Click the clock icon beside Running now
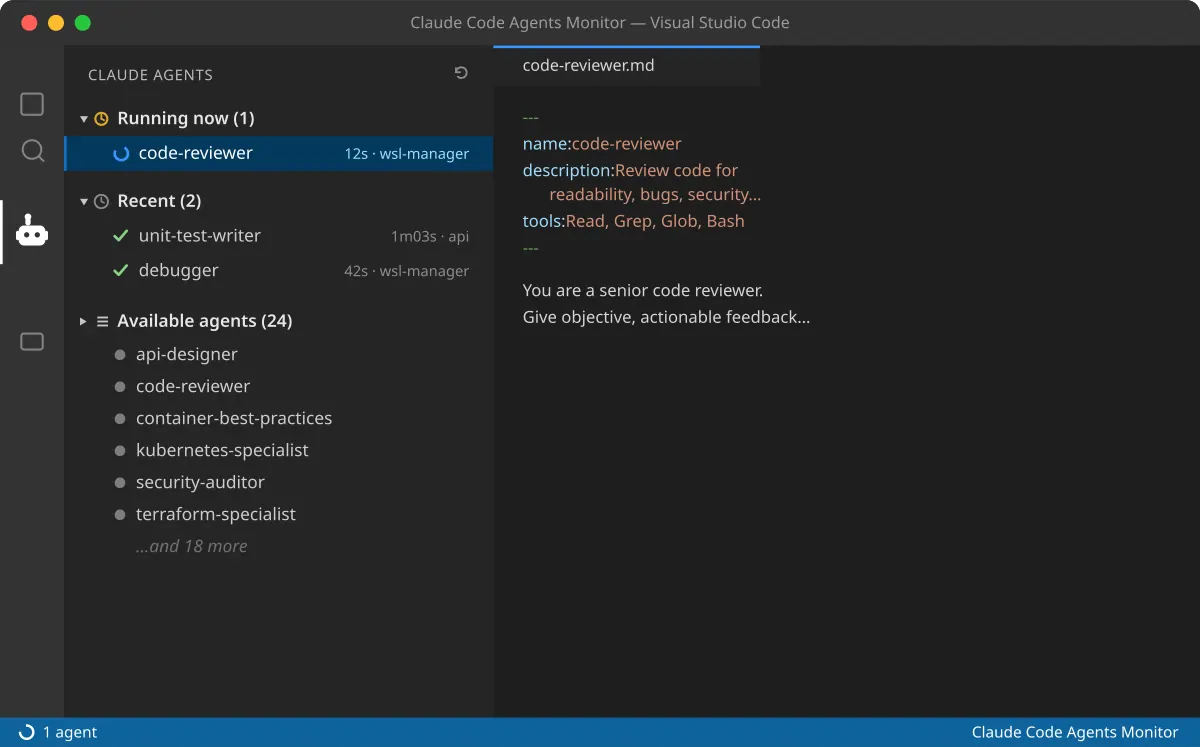The image size is (1200, 747). click(x=101, y=119)
